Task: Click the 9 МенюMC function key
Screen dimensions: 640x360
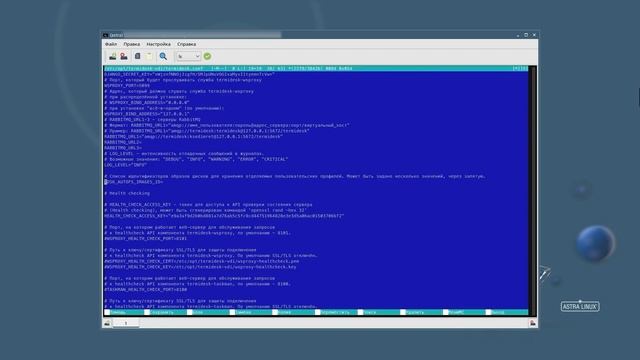Action: click(464, 312)
